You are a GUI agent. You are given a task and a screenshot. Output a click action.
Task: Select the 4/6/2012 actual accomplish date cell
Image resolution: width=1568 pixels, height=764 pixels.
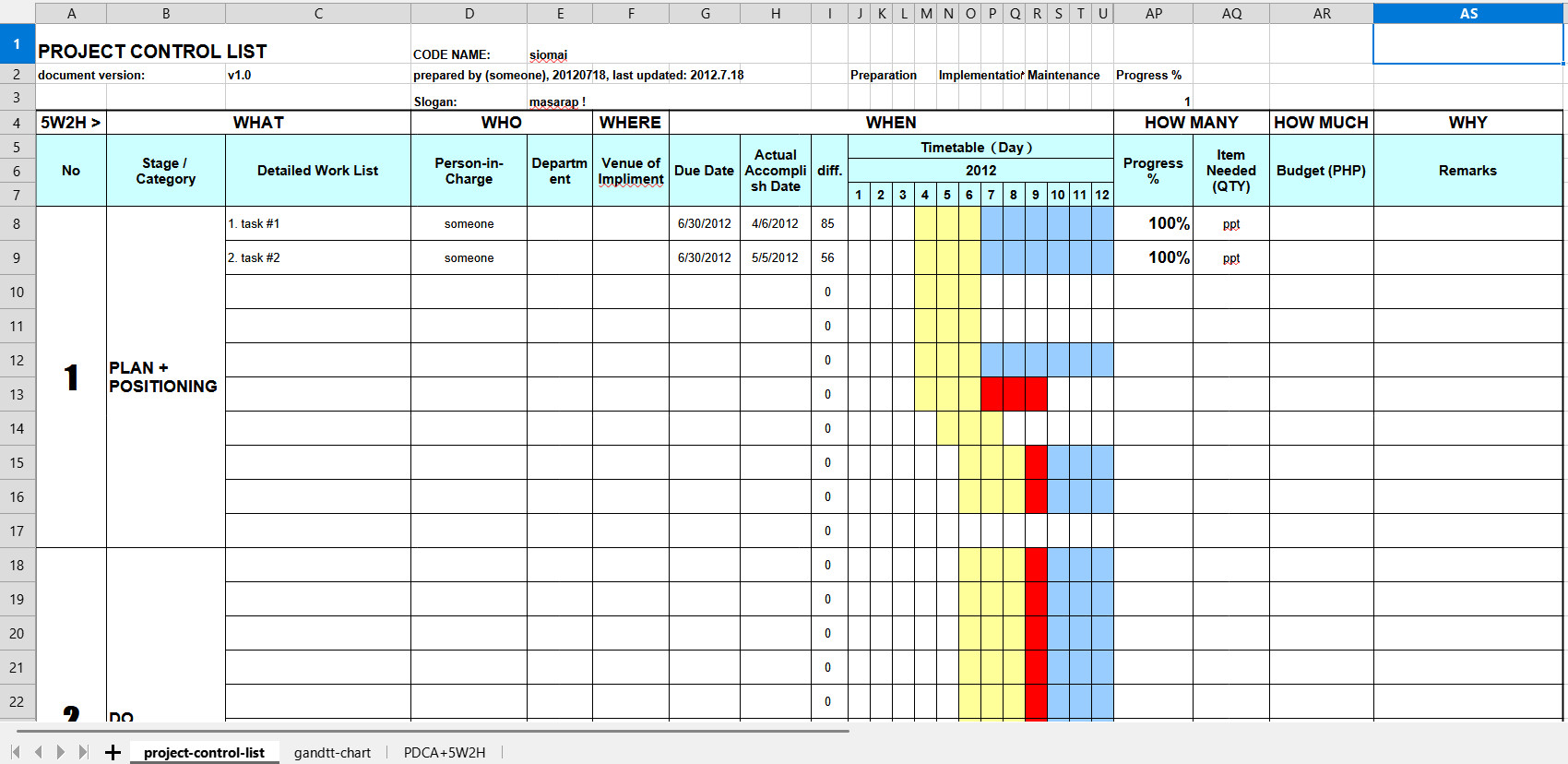coord(775,224)
